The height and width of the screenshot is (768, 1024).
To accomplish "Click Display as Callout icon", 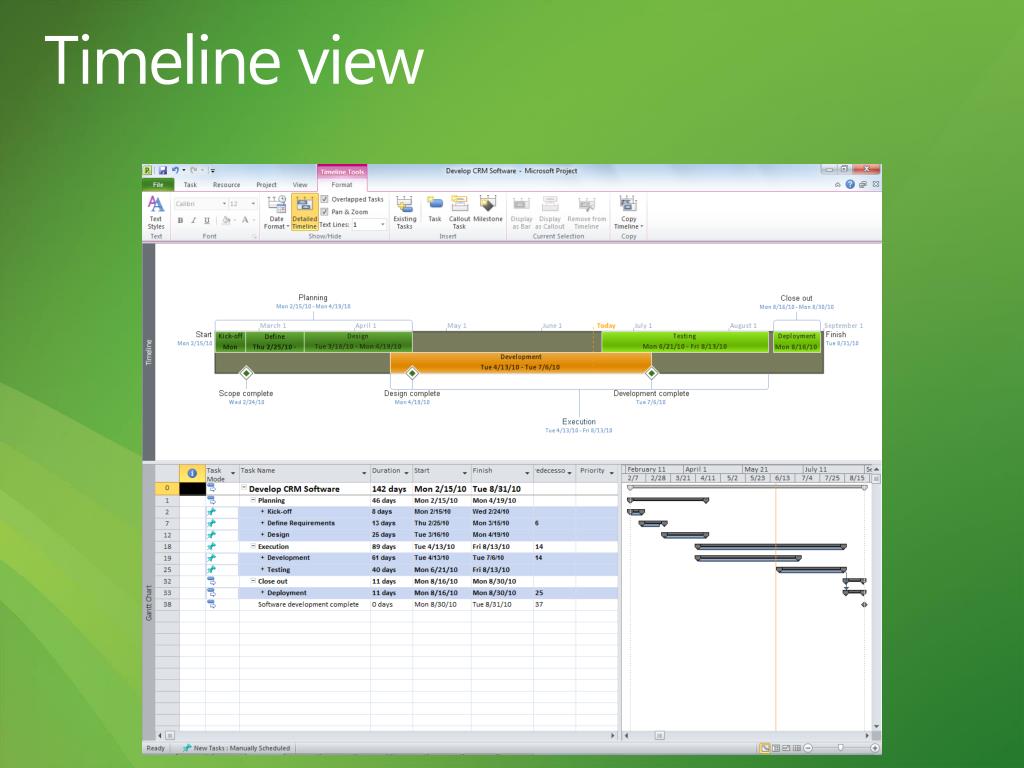I will tap(550, 204).
